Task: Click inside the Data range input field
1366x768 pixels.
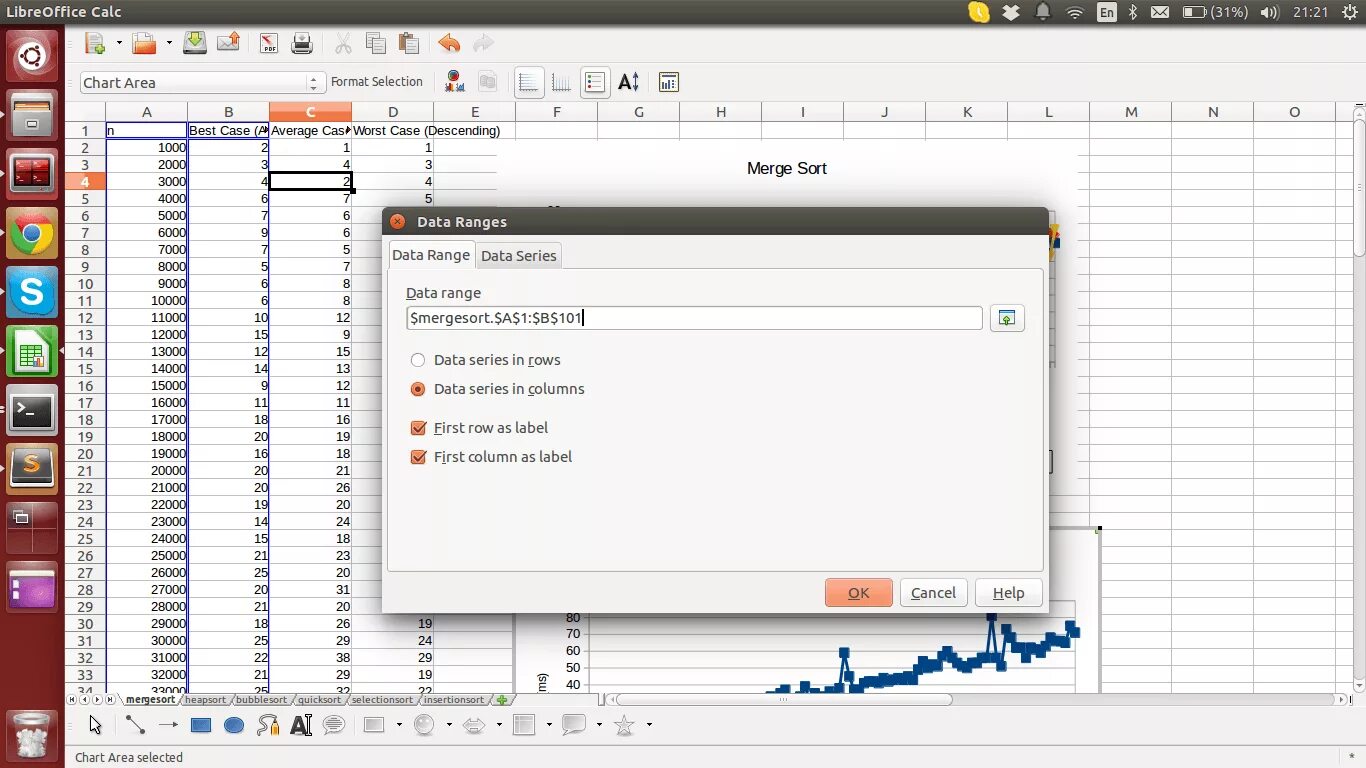Action: 695,318
